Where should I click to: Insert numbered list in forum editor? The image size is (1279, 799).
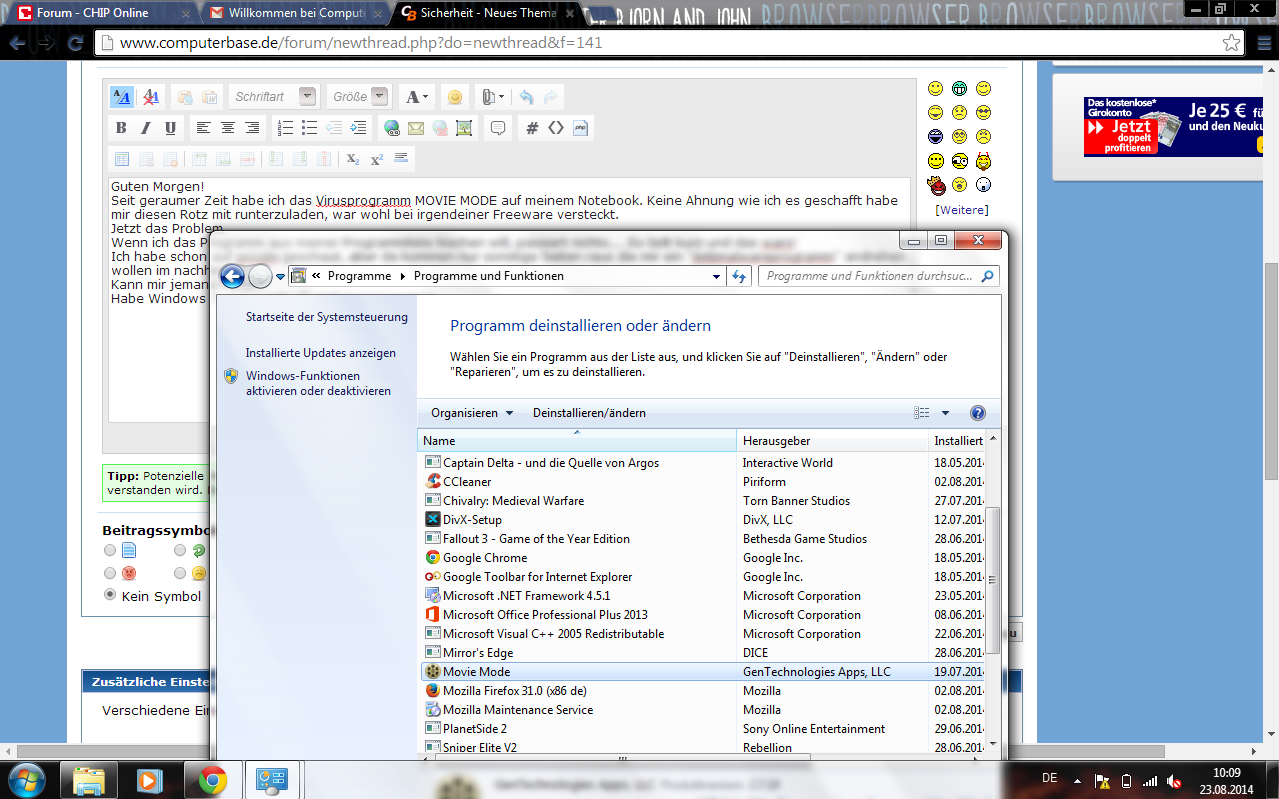point(285,128)
